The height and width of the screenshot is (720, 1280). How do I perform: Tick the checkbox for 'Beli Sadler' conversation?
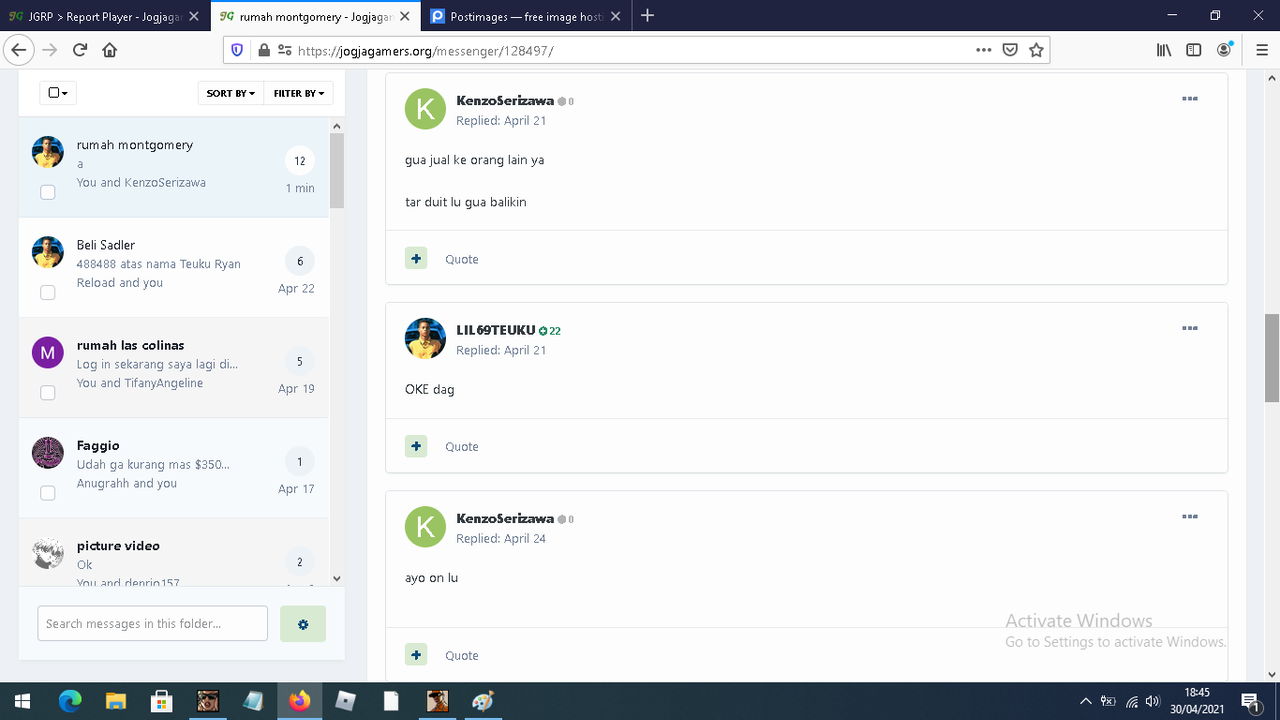pos(48,292)
